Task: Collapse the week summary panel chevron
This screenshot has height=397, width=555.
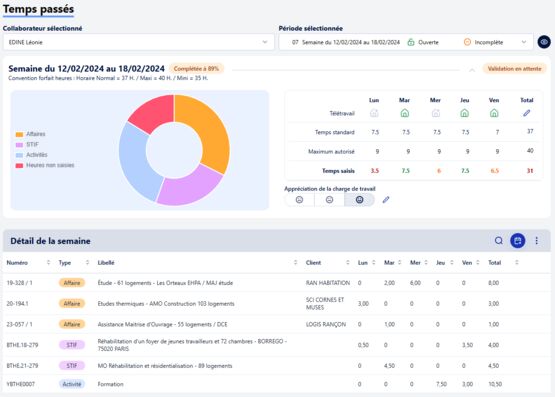Action: tap(472, 70)
